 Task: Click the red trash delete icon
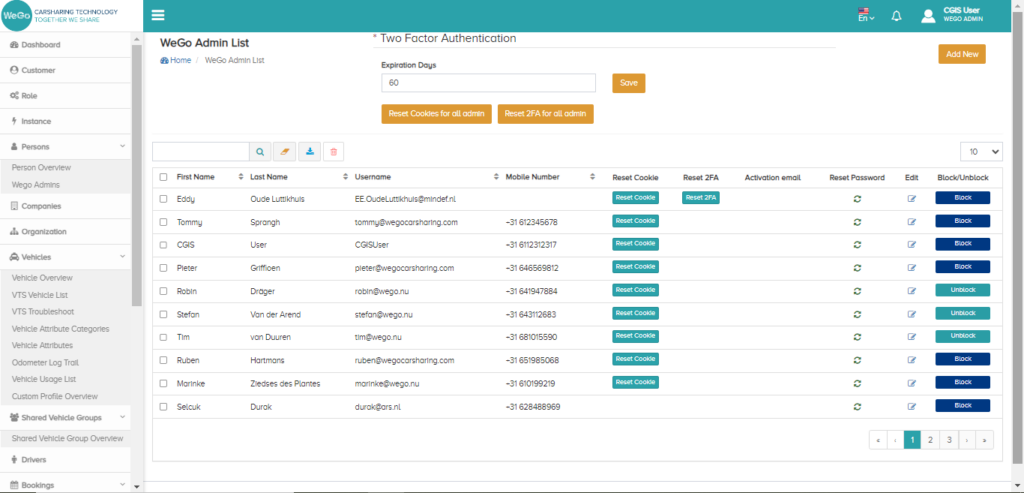334,152
